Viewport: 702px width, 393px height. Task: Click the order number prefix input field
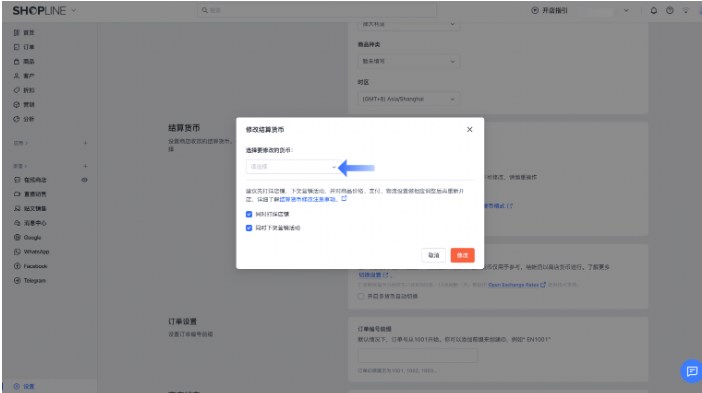click(417, 356)
